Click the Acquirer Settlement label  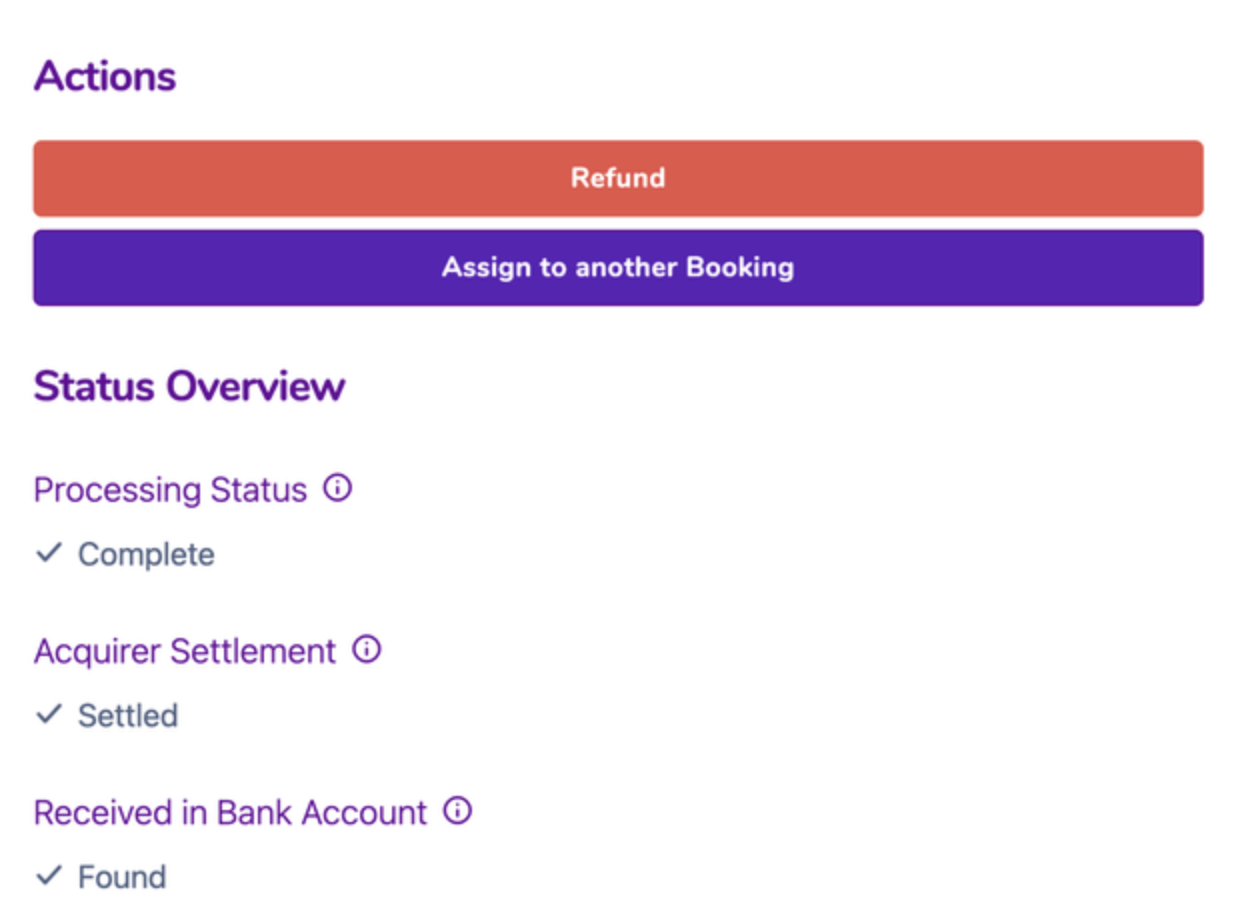click(x=185, y=651)
